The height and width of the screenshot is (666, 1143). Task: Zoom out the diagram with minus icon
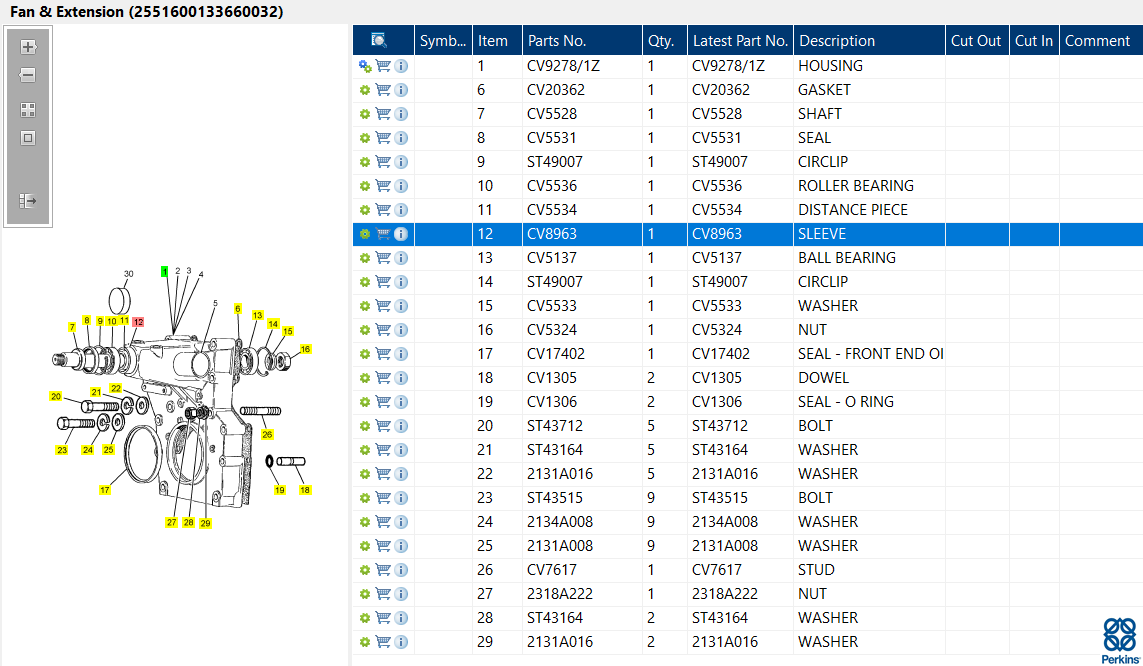[28, 75]
